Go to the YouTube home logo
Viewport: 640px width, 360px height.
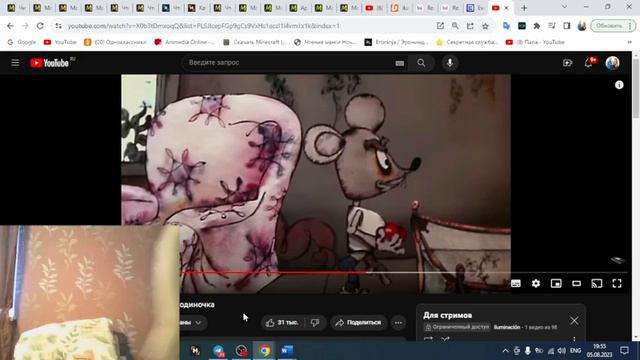[49, 63]
